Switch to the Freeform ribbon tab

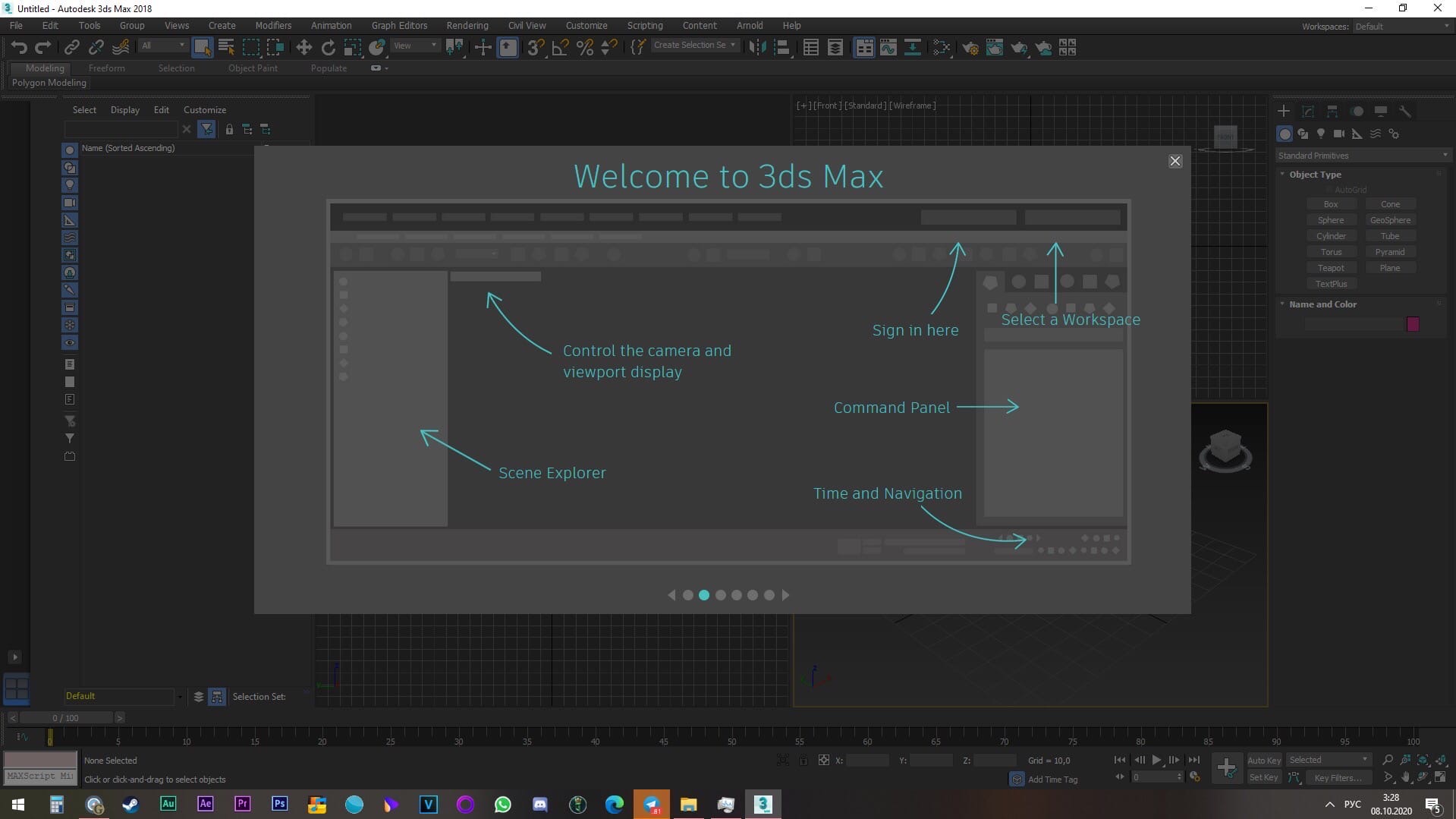point(106,68)
